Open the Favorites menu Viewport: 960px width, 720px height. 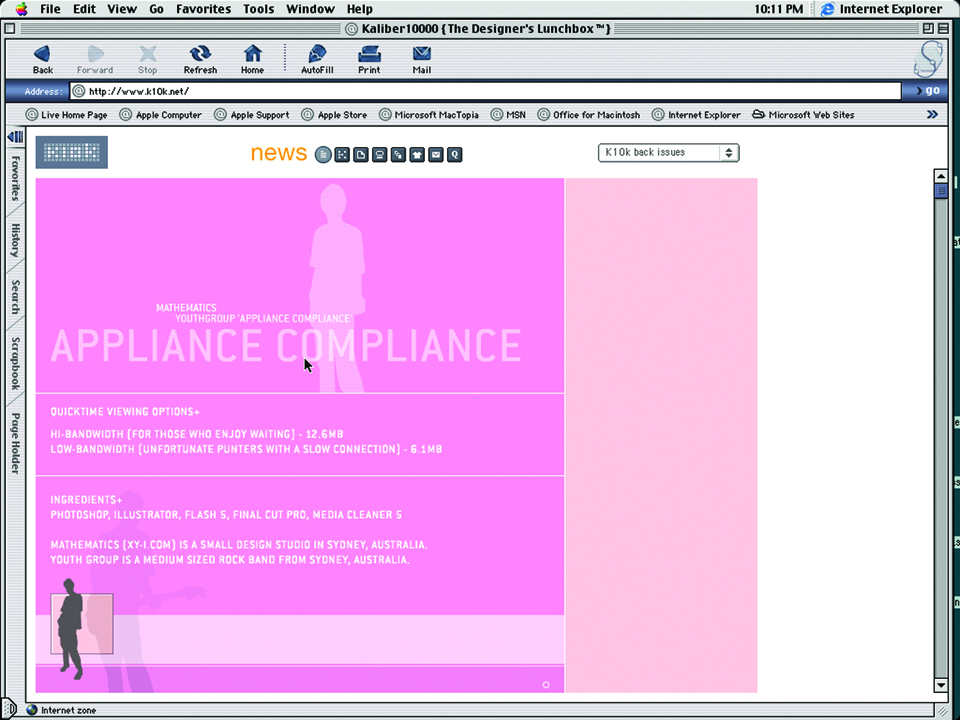[x=203, y=9]
